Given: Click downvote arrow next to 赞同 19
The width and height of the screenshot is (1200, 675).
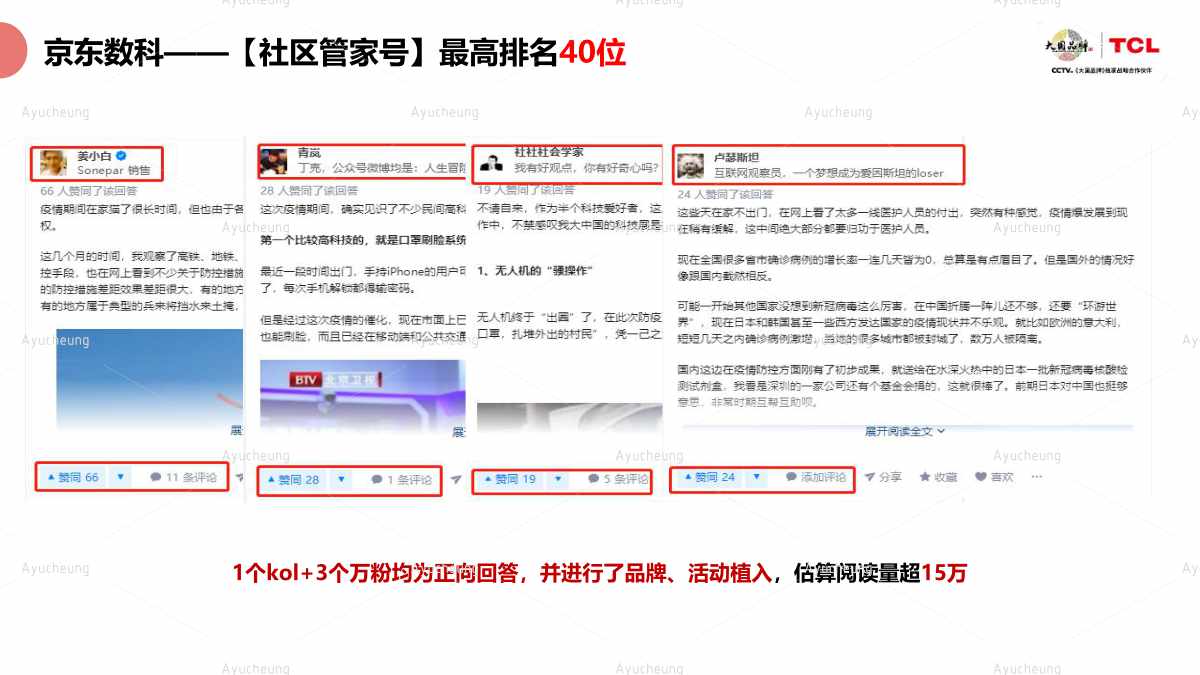Looking at the screenshot, I should click(557, 479).
